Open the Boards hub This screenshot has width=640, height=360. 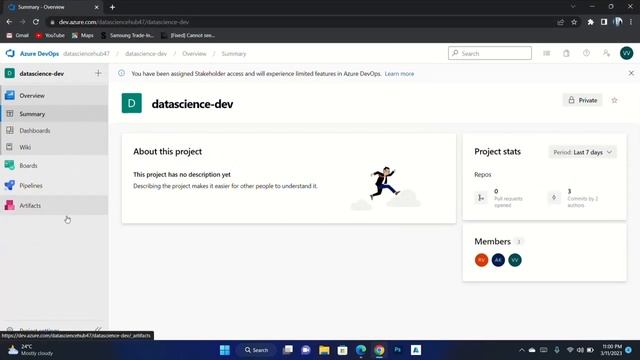click(x=54, y=165)
